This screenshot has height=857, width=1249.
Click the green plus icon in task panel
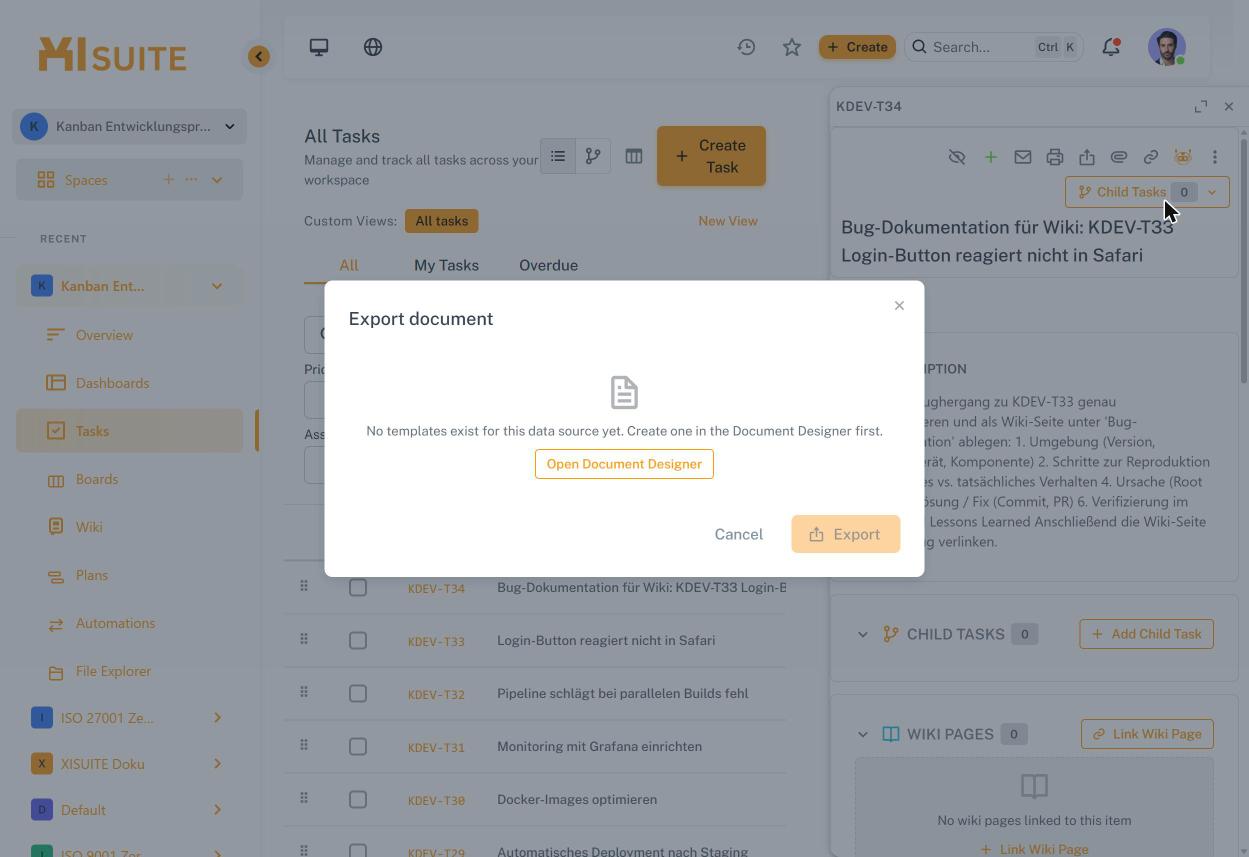pos(990,157)
